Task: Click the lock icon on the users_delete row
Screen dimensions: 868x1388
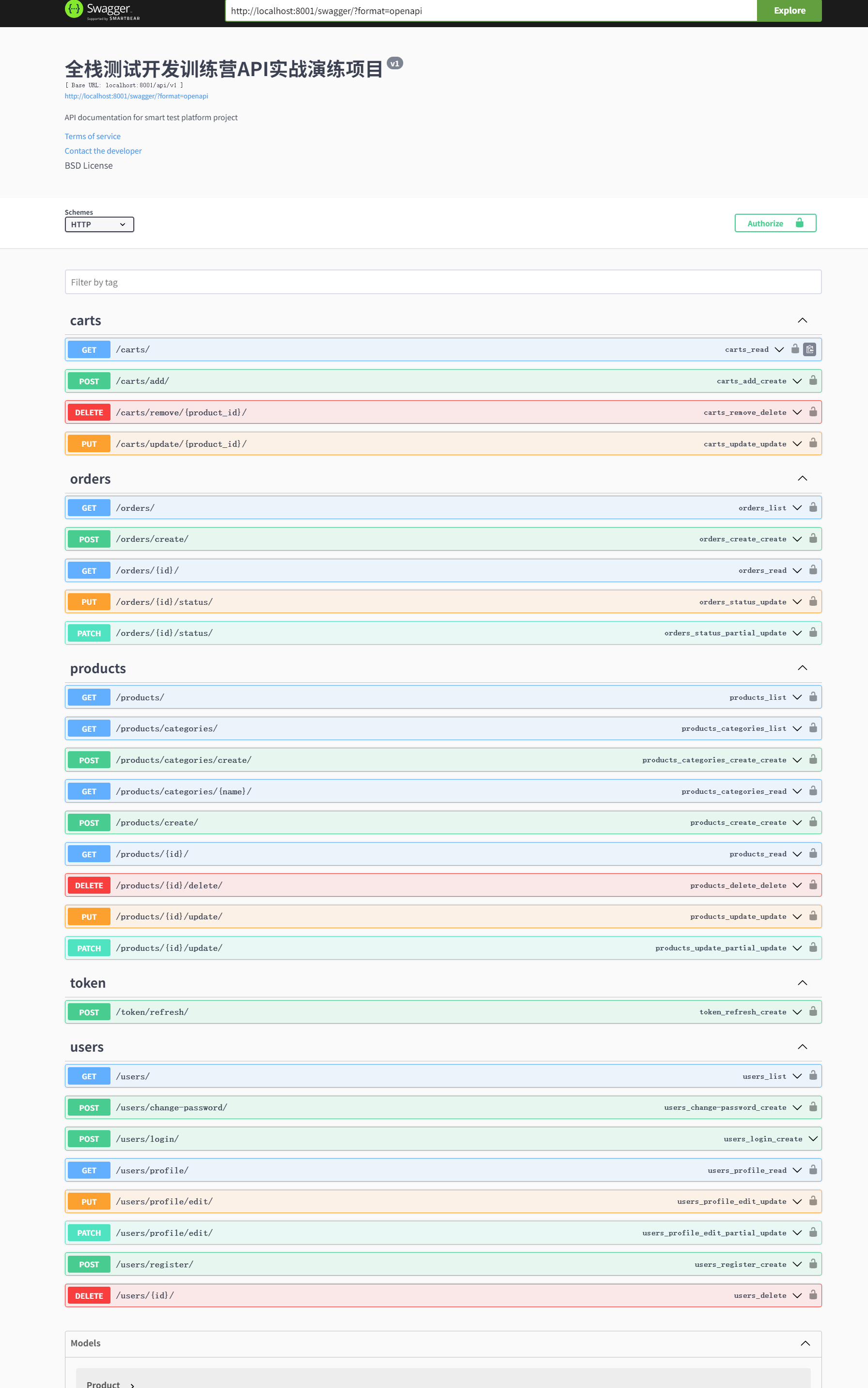Action: tap(813, 1294)
